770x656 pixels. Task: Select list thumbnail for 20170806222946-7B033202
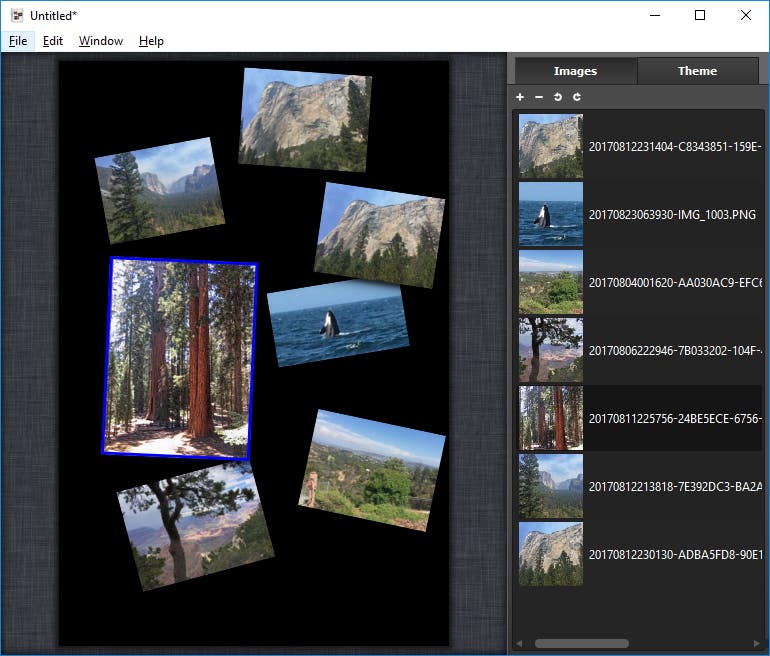coord(551,350)
